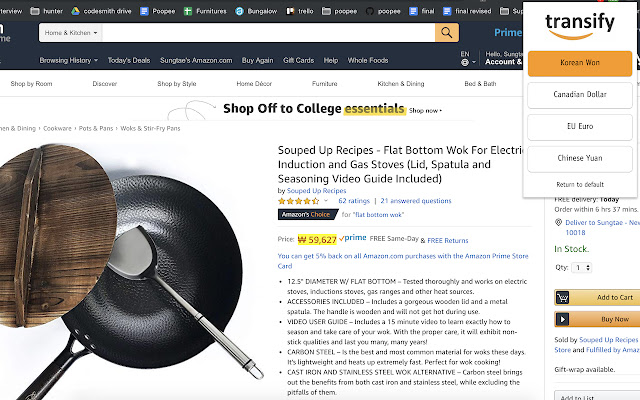Click the Buy Now play icon
The width and height of the screenshot is (640, 400).
point(562,319)
